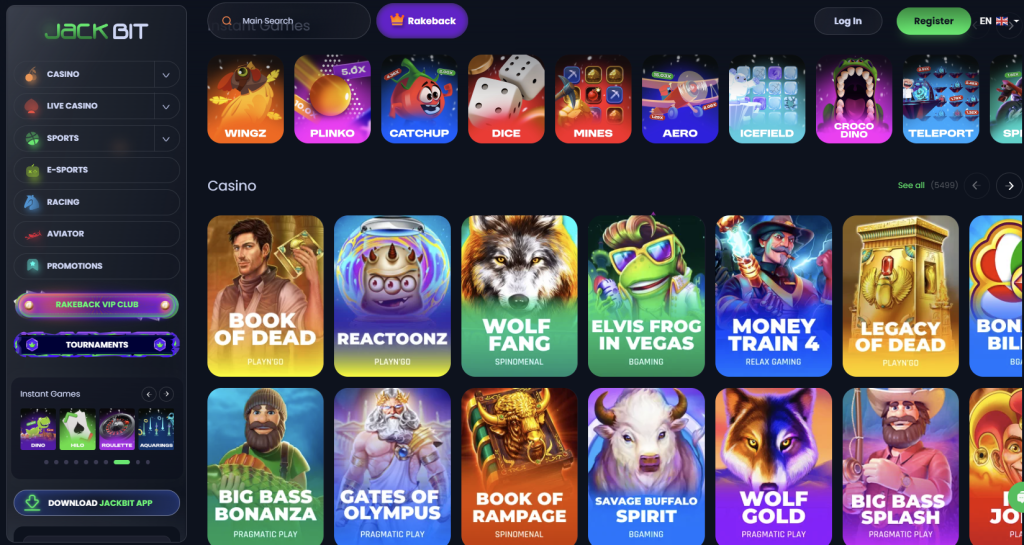Click the active green carousel indicator dot

coord(121,462)
